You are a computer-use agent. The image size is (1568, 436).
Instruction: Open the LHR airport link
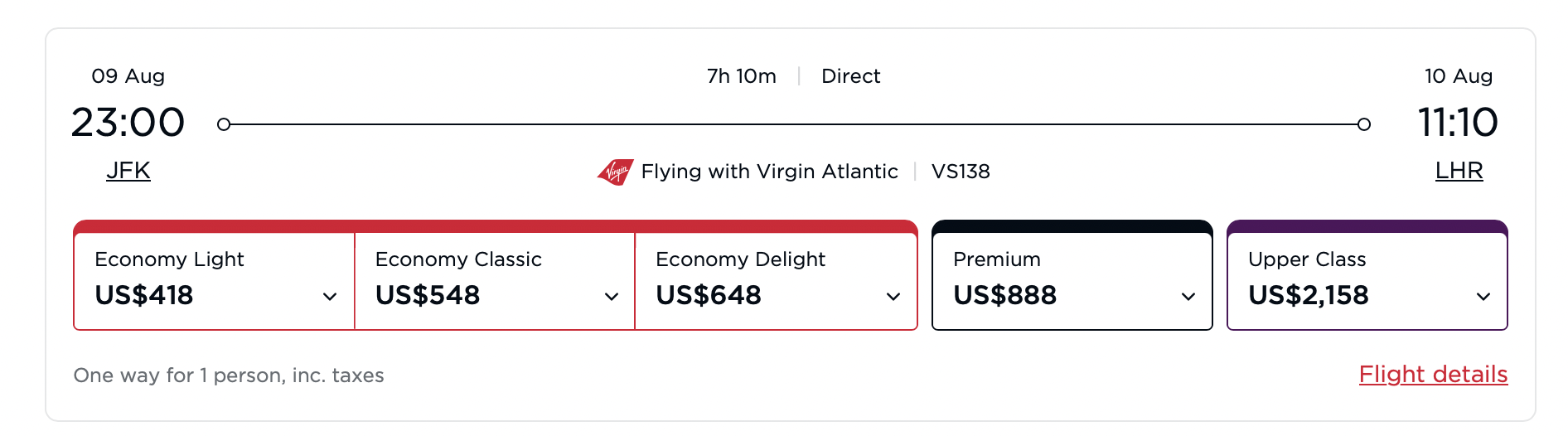(1459, 171)
